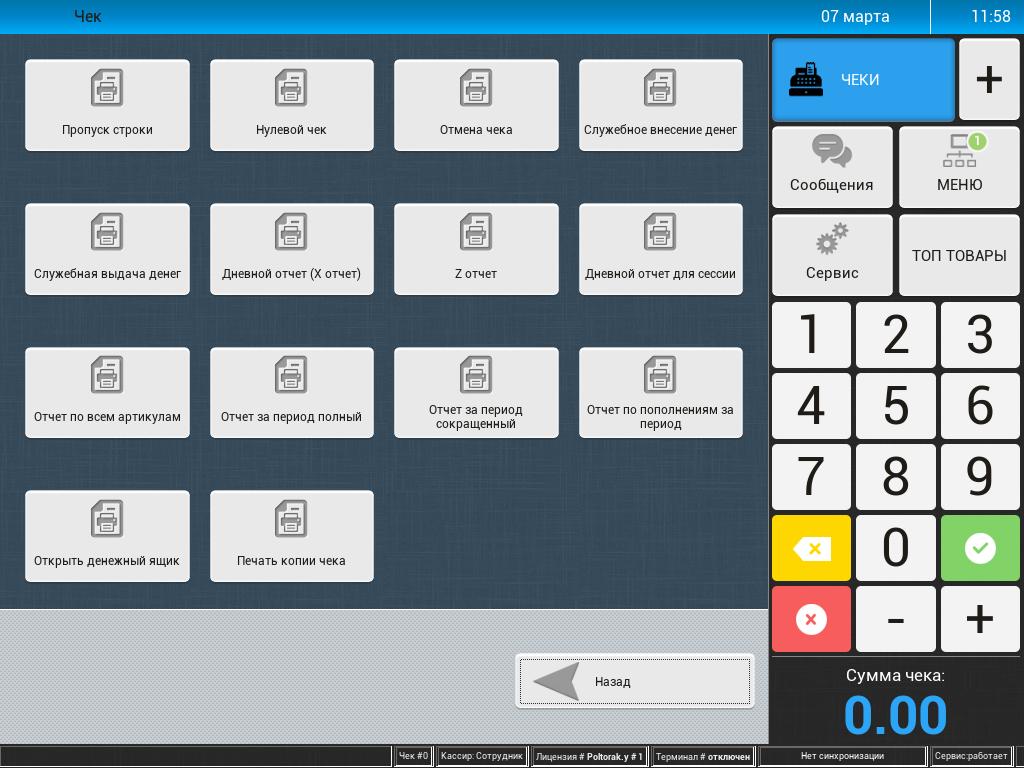Confirm with the green checkmark key
The image size is (1024, 768).
pyautogui.click(x=980, y=548)
